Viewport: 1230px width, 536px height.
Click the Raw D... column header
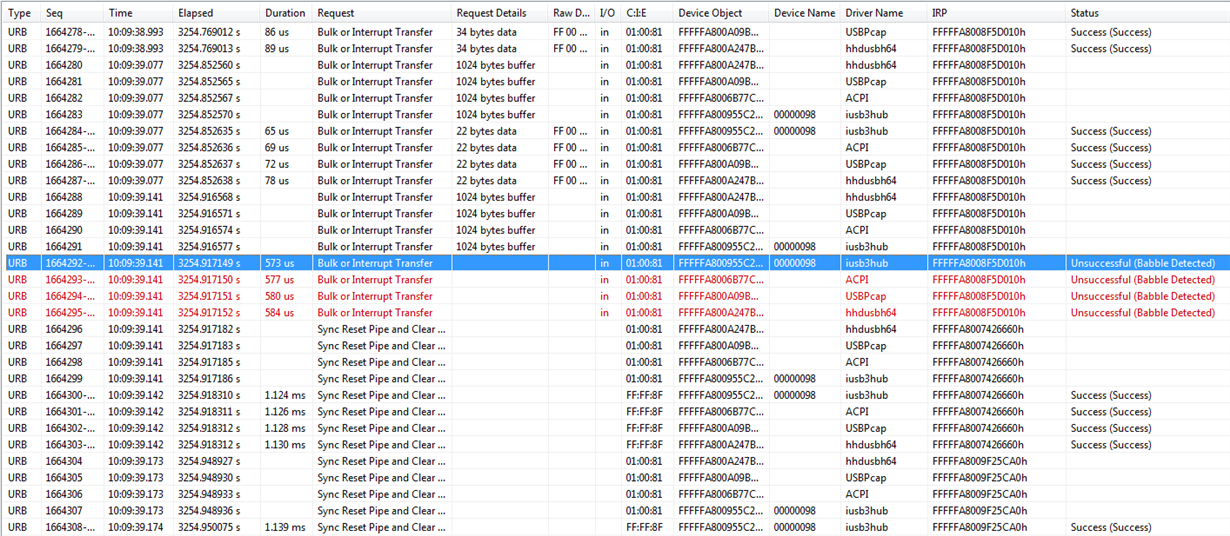tap(572, 13)
